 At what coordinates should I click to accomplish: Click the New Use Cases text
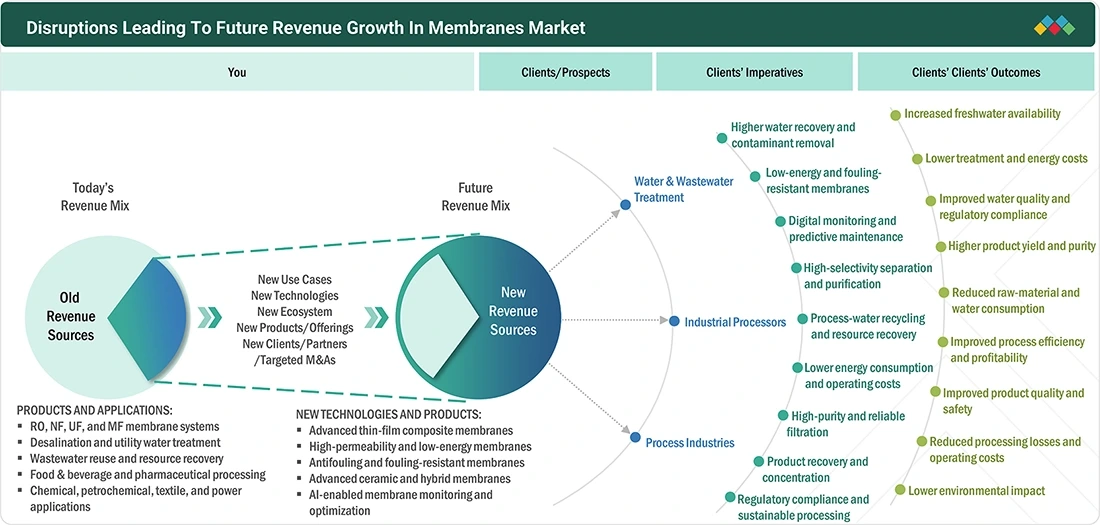point(295,280)
